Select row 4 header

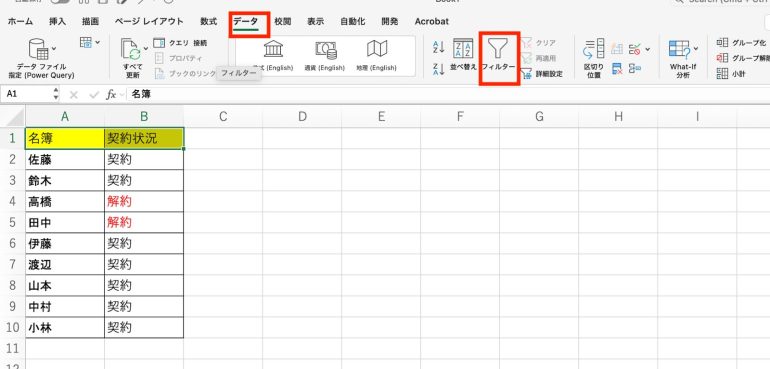pyautogui.click(x=13, y=201)
